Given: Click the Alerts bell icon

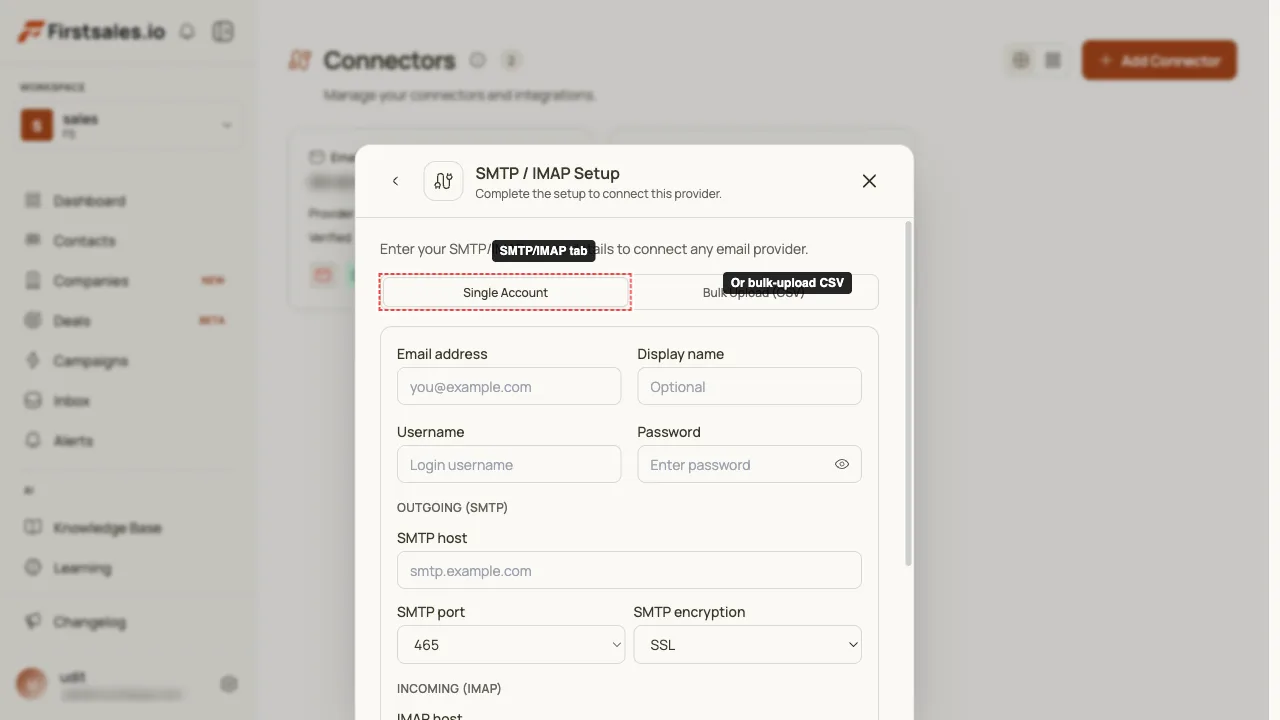Looking at the screenshot, I should tap(33, 441).
